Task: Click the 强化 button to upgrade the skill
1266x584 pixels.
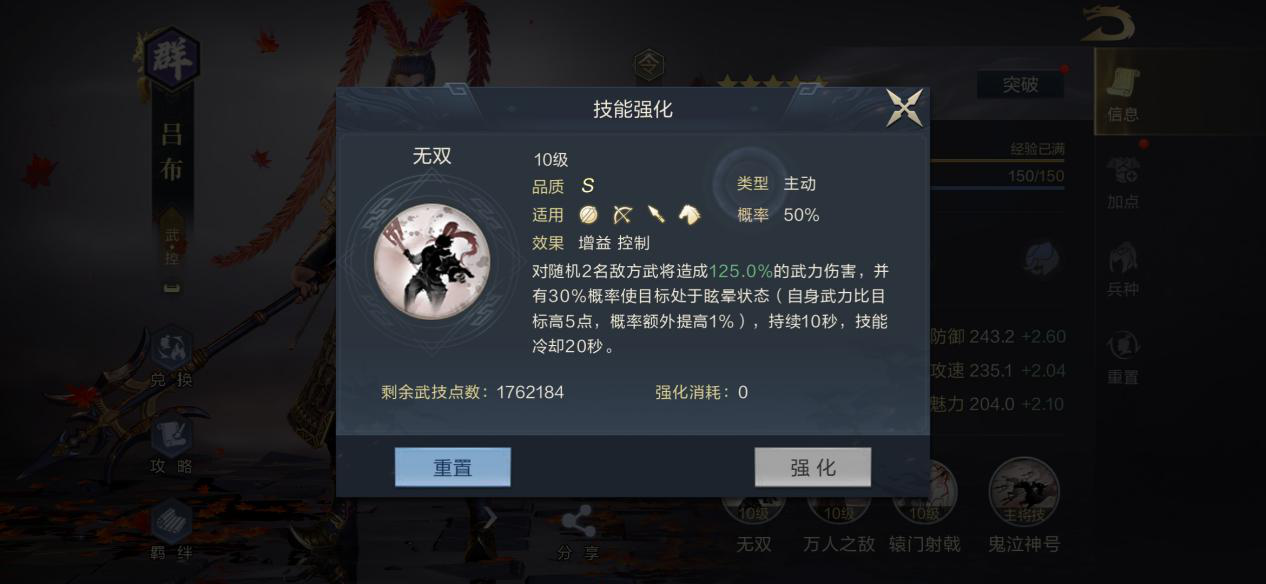Action: 813,467
